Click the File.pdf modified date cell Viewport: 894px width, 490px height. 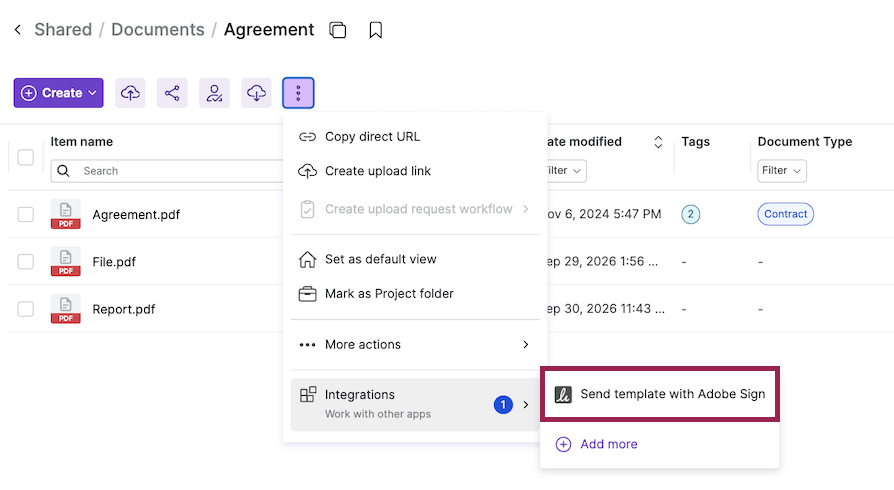pos(602,261)
